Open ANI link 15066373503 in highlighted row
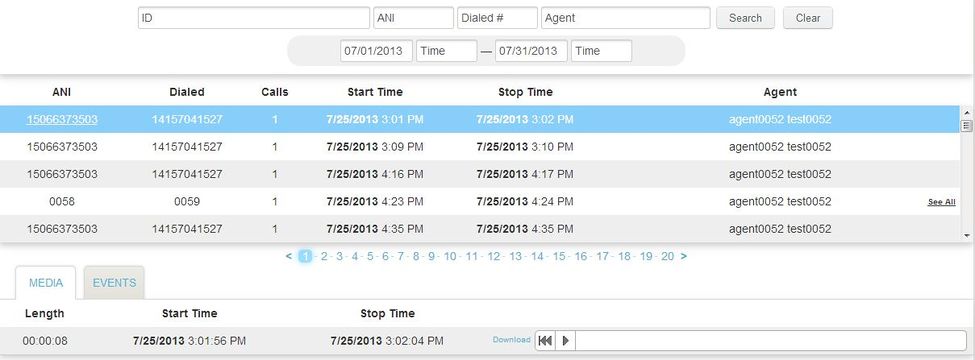 tap(62, 119)
